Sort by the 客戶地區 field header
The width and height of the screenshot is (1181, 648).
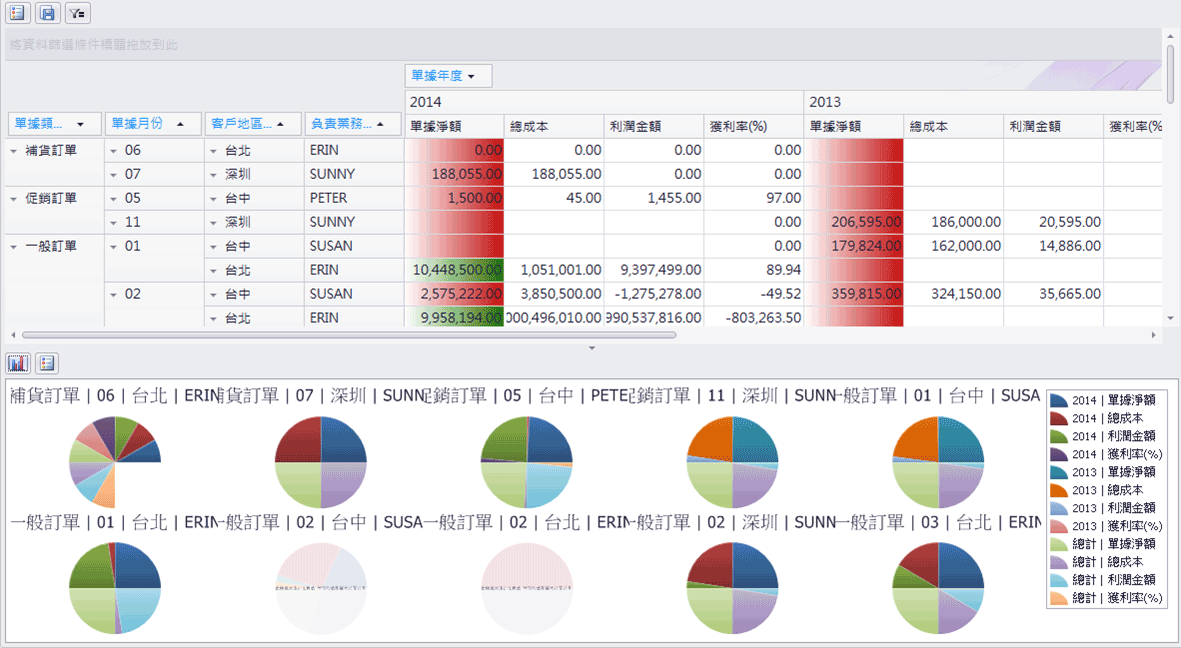[253, 124]
